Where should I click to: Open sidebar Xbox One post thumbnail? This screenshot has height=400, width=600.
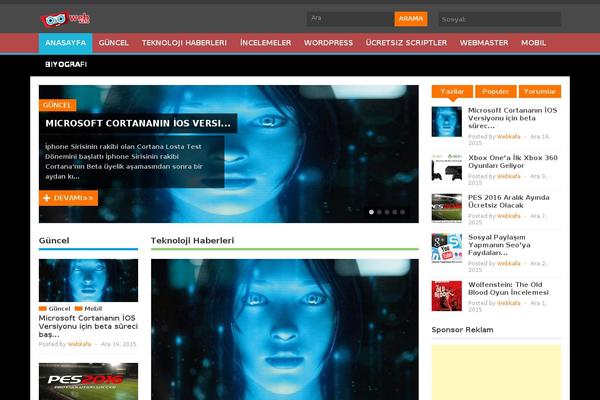(447, 167)
